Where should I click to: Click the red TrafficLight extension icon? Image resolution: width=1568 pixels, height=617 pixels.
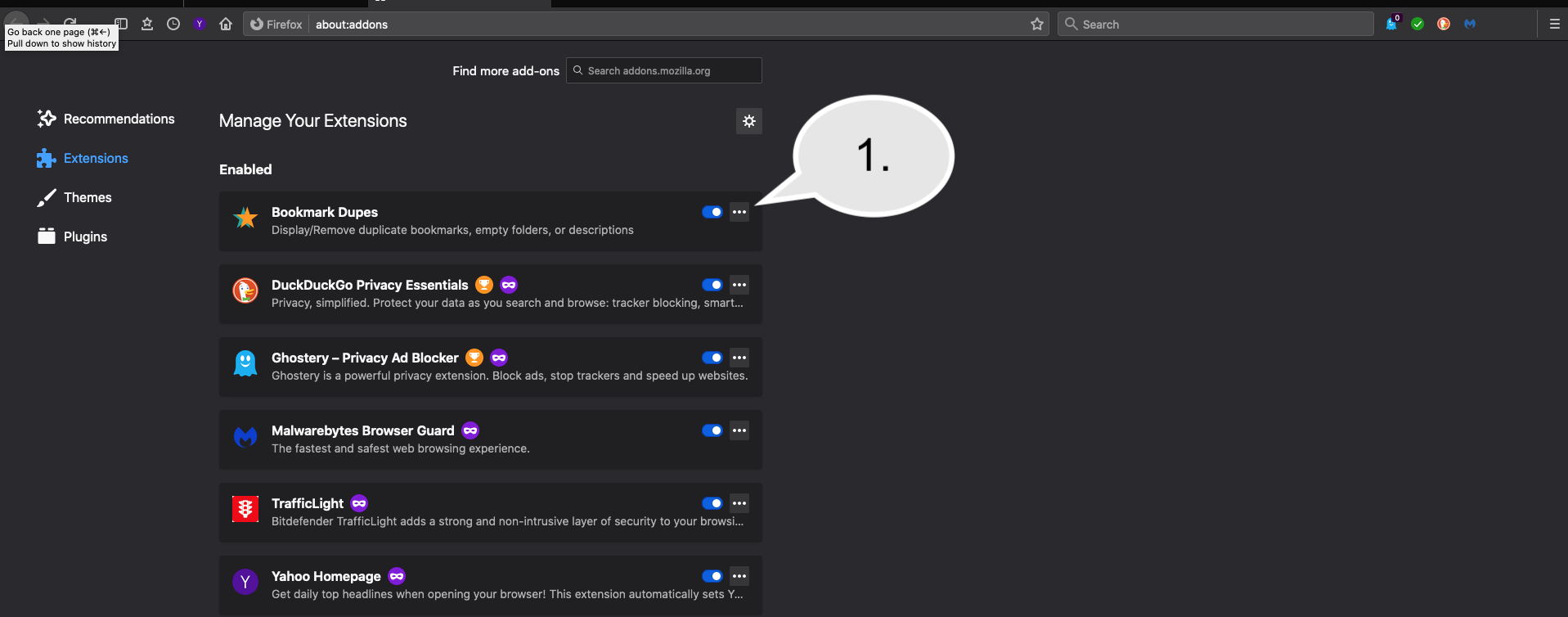coord(245,509)
